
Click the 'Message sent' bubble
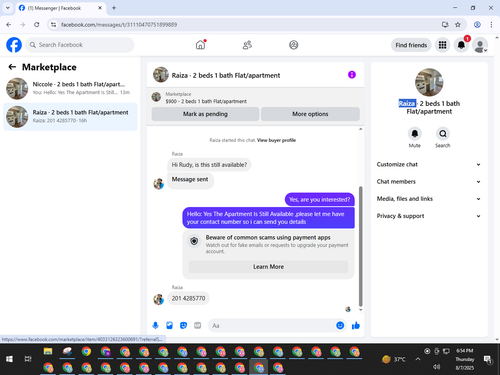click(x=190, y=180)
